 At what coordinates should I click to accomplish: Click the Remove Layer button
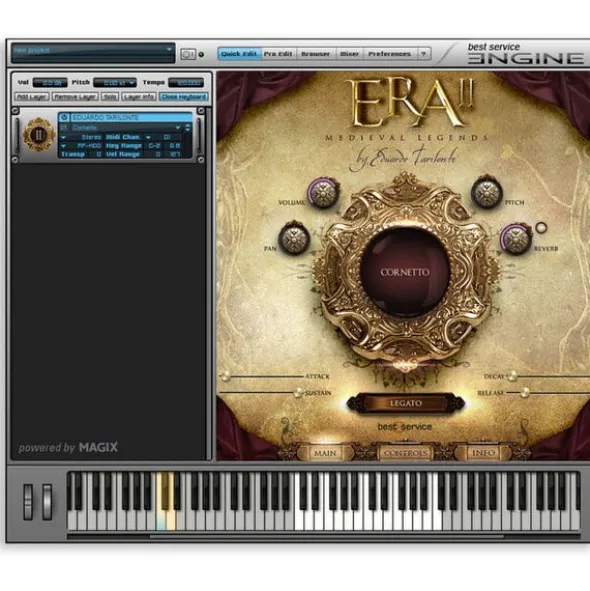tap(75, 97)
